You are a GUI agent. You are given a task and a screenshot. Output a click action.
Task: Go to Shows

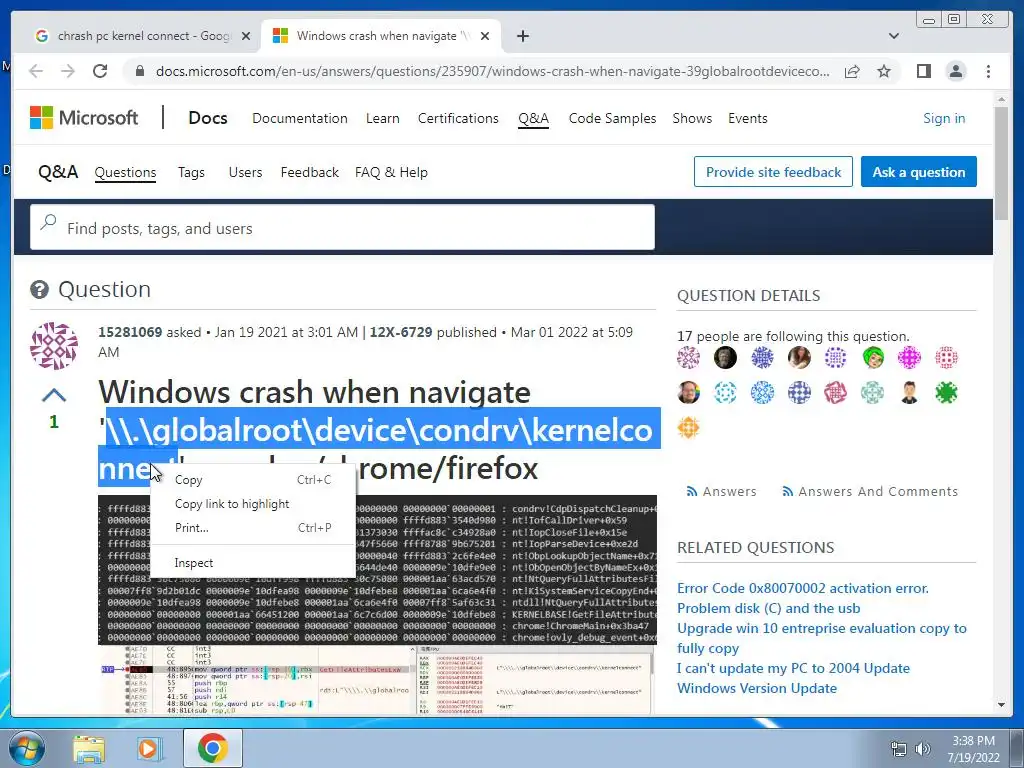pyautogui.click(x=692, y=118)
